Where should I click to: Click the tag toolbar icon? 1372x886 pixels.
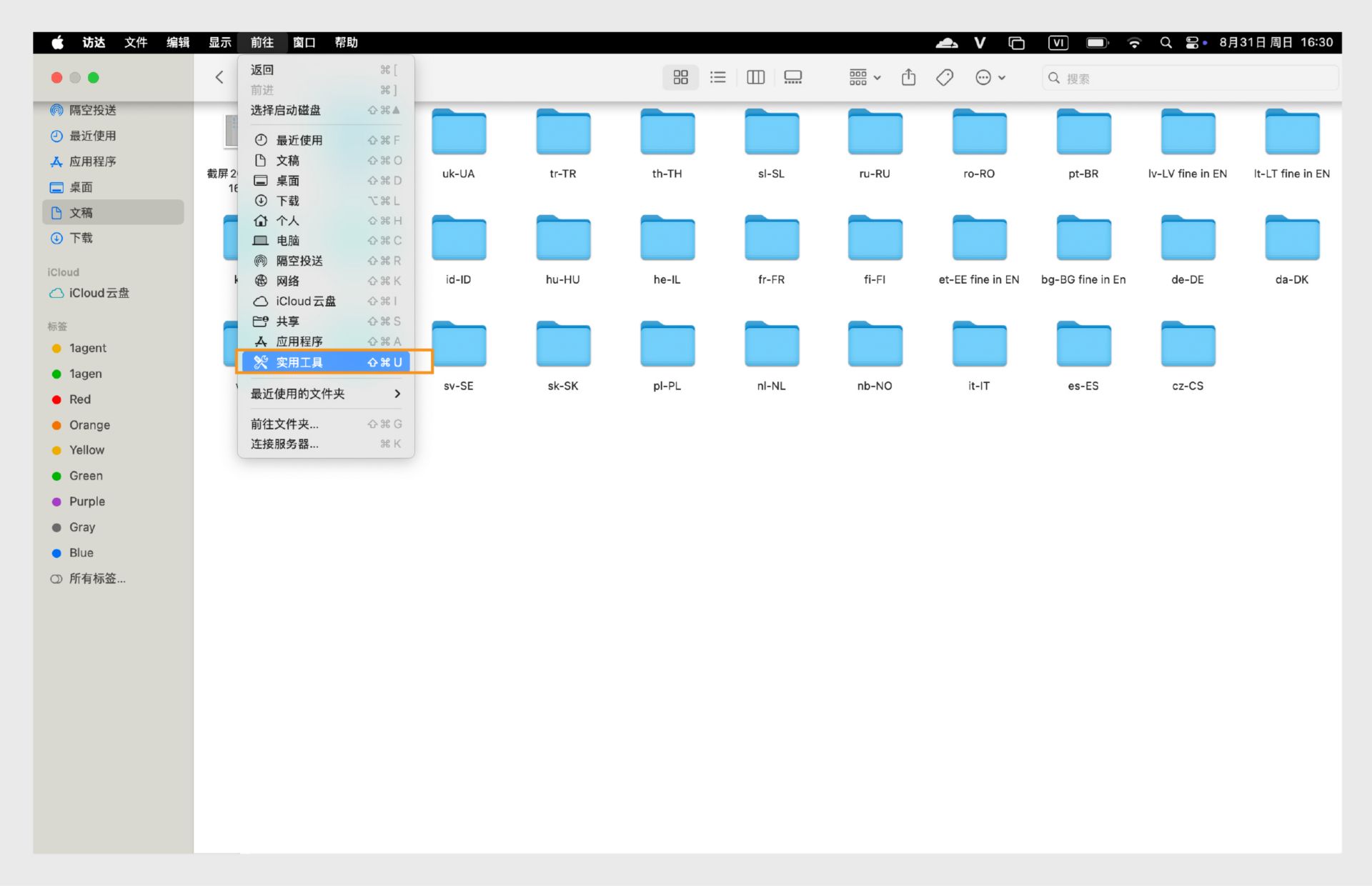(945, 77)
